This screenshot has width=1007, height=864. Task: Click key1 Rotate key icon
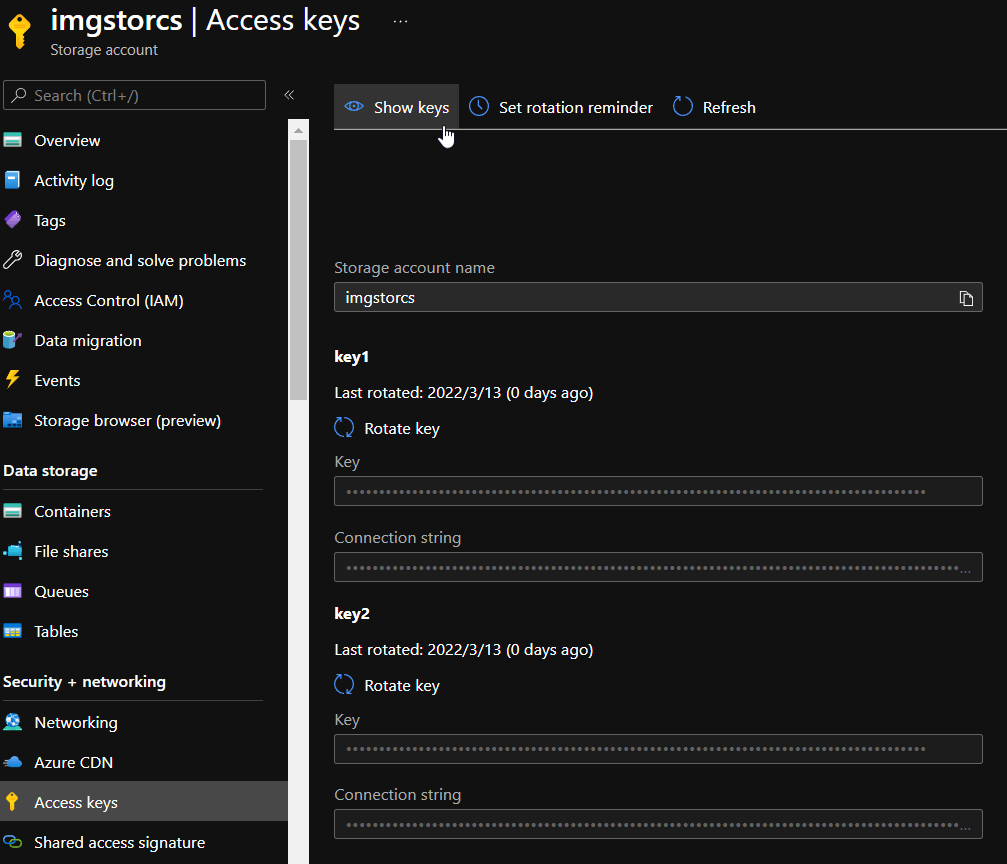click(x=344, y=428)
